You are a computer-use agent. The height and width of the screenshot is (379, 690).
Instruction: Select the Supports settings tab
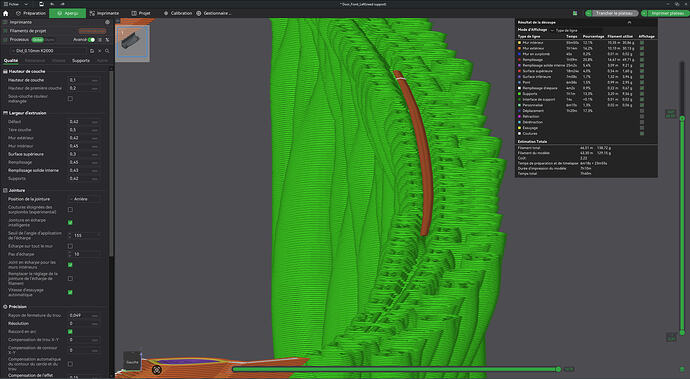[81, 61]
